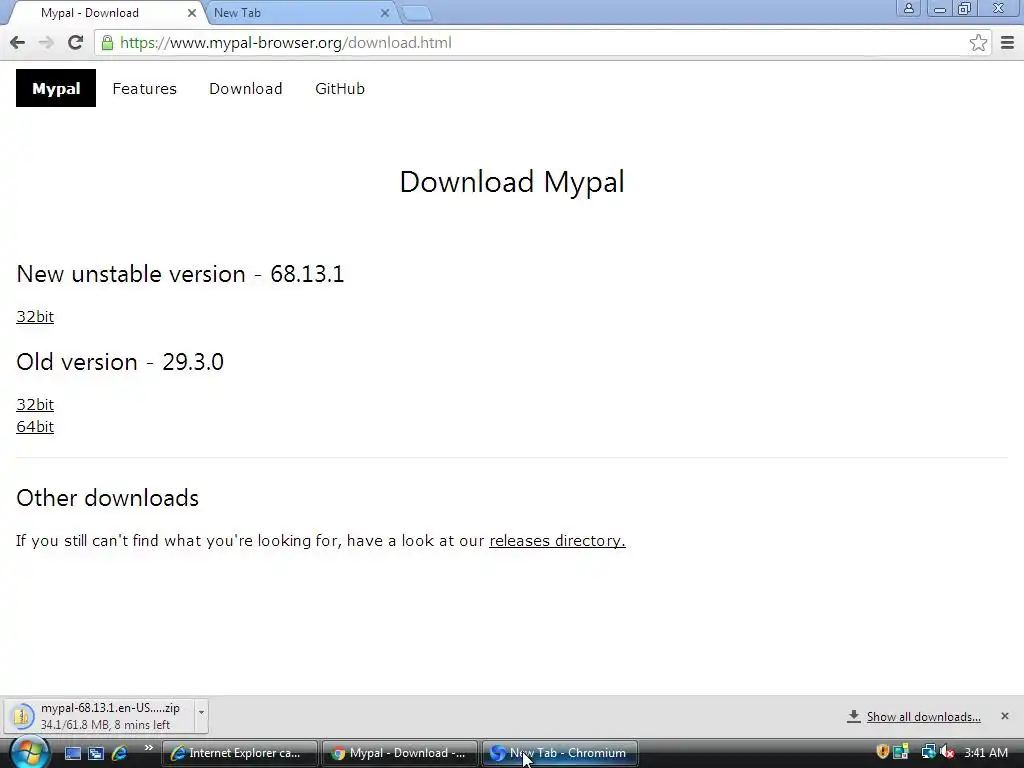Switch to New Tab - Chromium taskbar window
The width and height of the screenshot is (1024, 768).
pyautogui.click(x=560, y=753)
